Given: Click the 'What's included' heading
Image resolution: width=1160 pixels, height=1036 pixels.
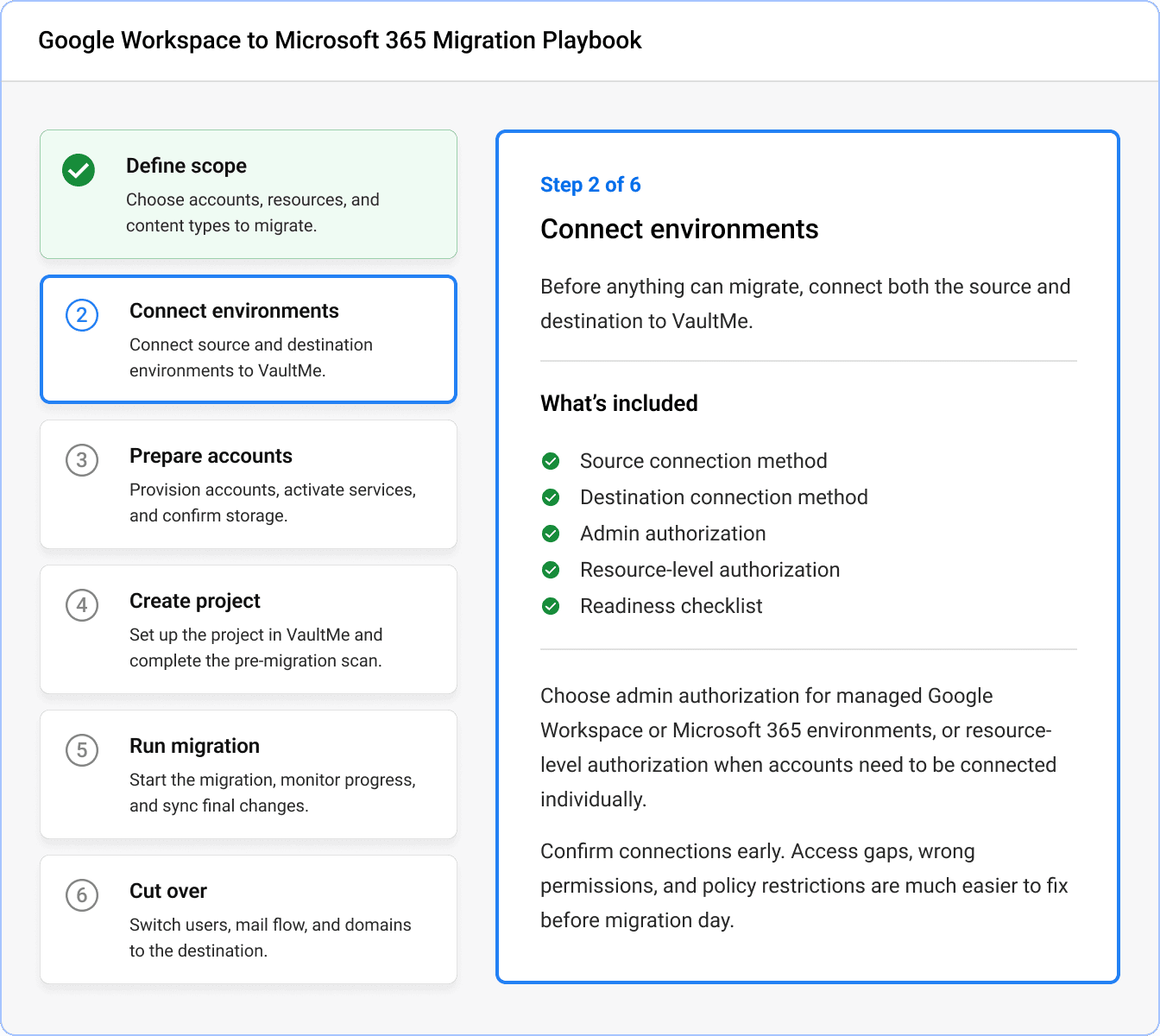Looking at the screenshot, I should [619, 403].
